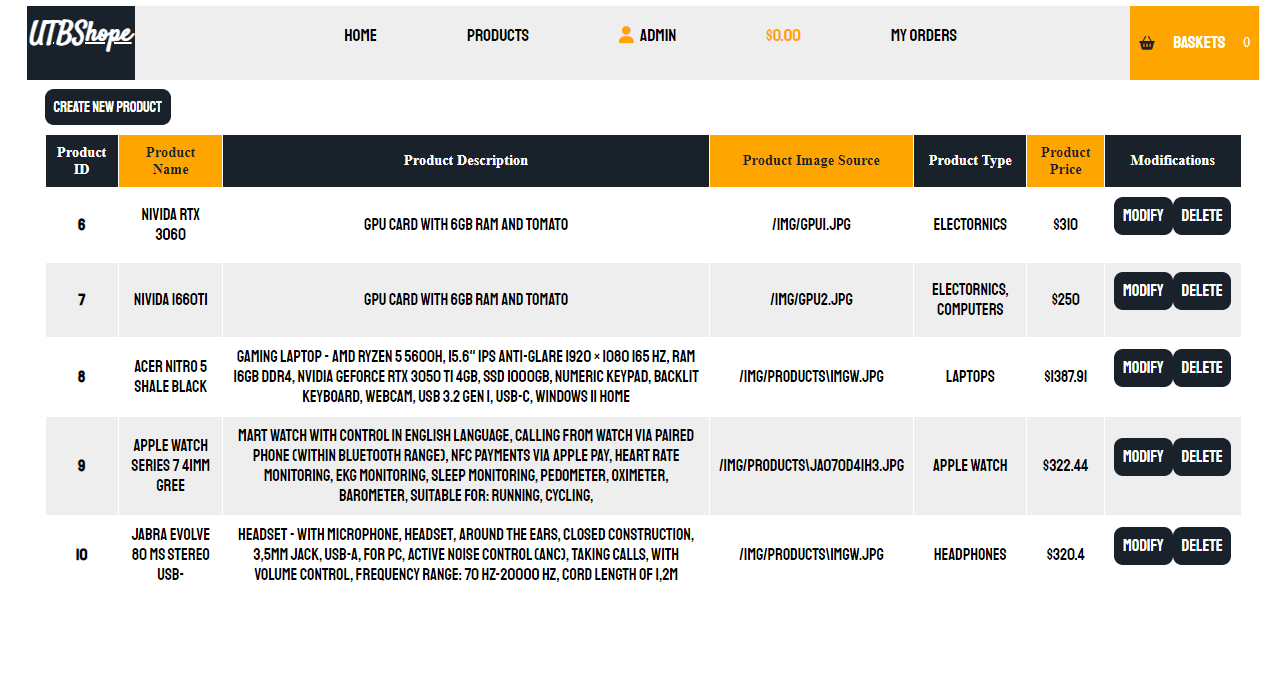Screen dimensions: 1285x693
Task: Go to the Home page
Action: pos(360,35)
